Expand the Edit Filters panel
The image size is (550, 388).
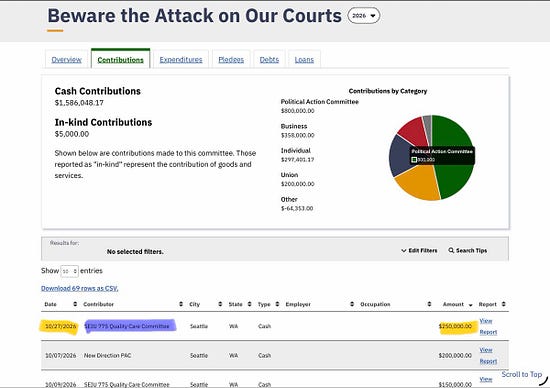419,250
